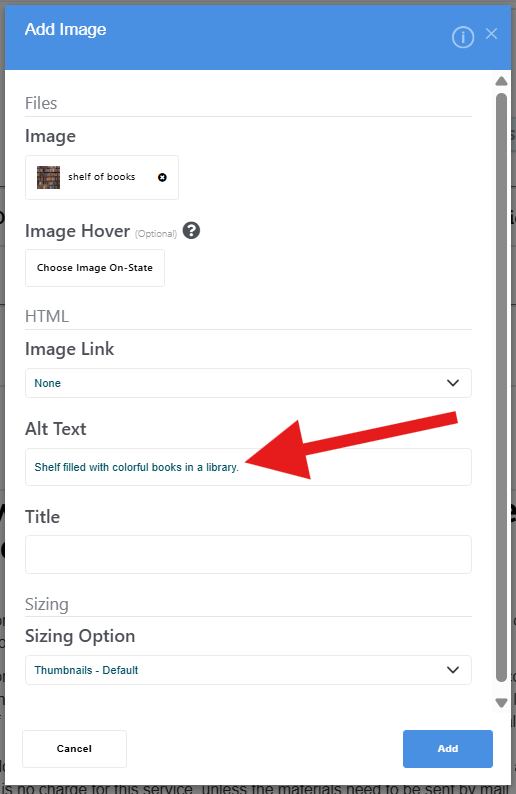Image resolution: width=516 pixels, height=794 pixels.
Task: Click the Files section heading
Action: (41, 103)
